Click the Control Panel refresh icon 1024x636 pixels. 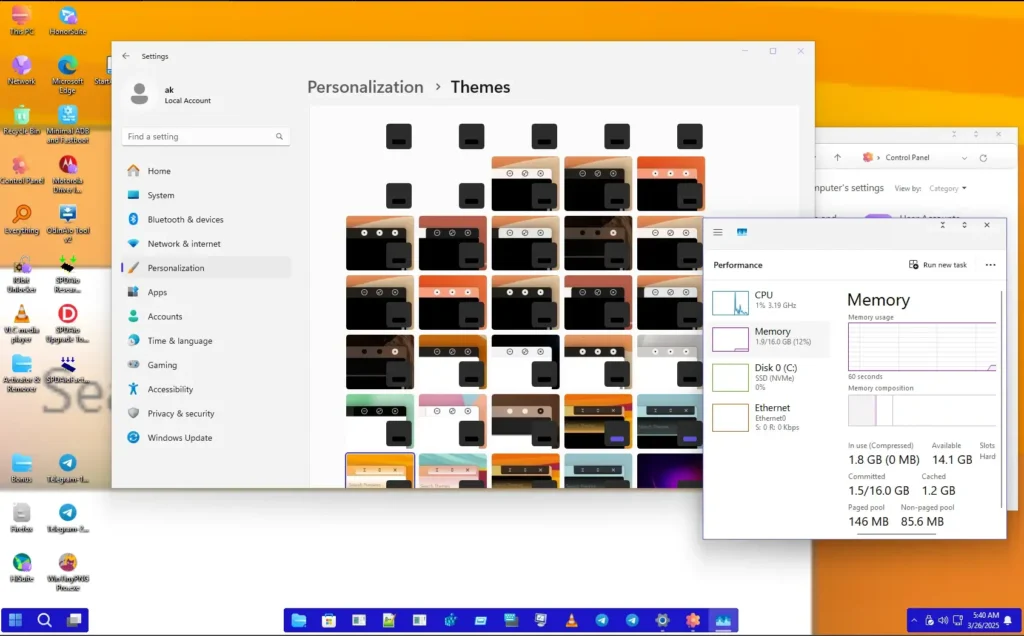[983, 158]
